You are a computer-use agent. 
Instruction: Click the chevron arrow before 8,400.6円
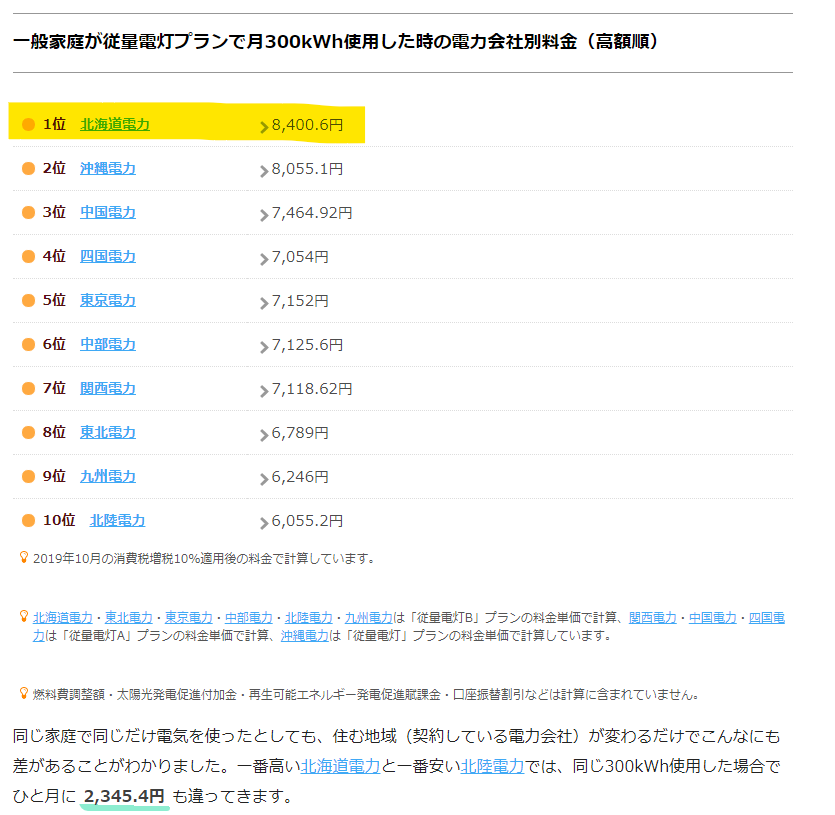click(264, 127)
